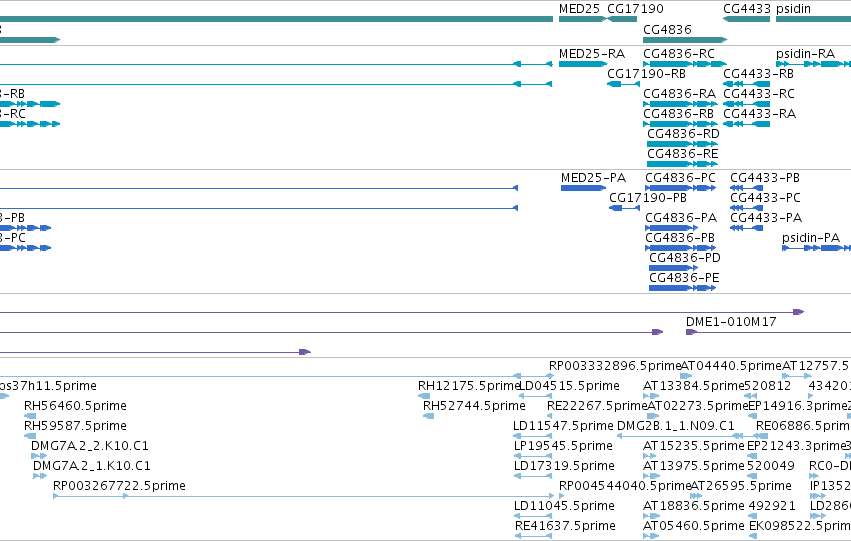This screenshot has width=851, height=541.
Task: Click EST RP003332896.5prime
Action: coord(615,366)
